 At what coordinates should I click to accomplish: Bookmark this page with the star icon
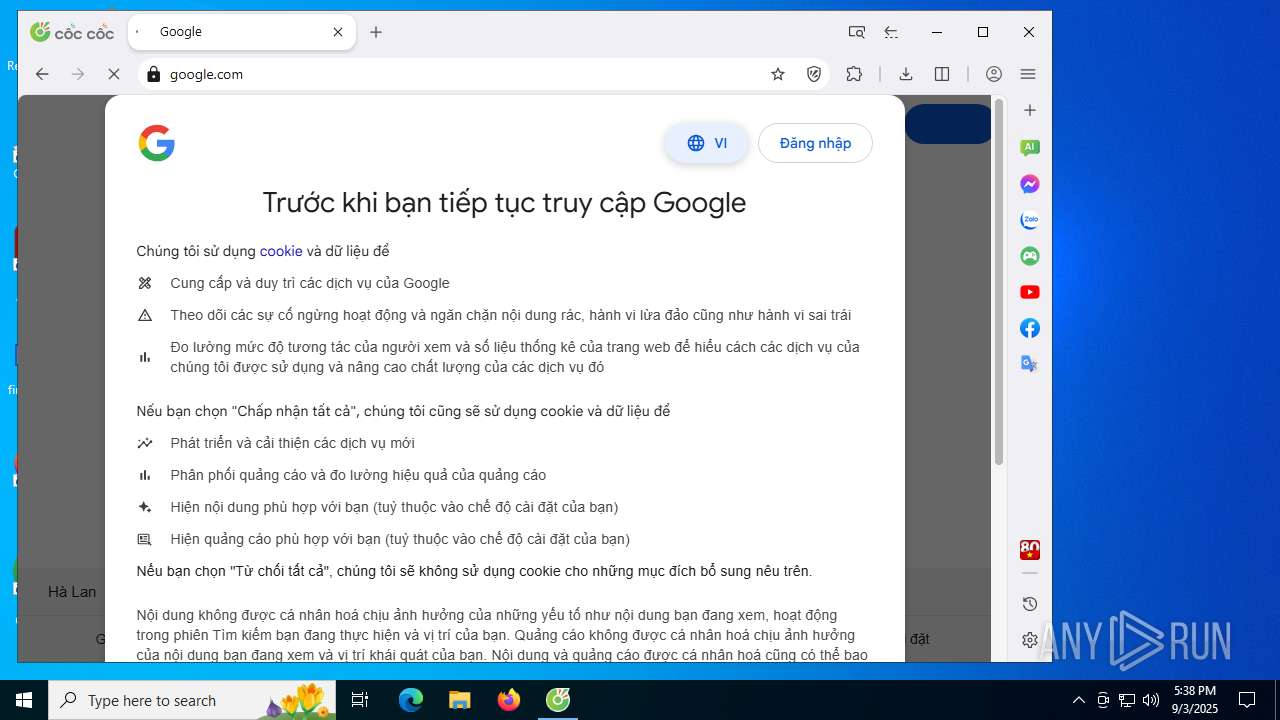[x=778, y=74]
